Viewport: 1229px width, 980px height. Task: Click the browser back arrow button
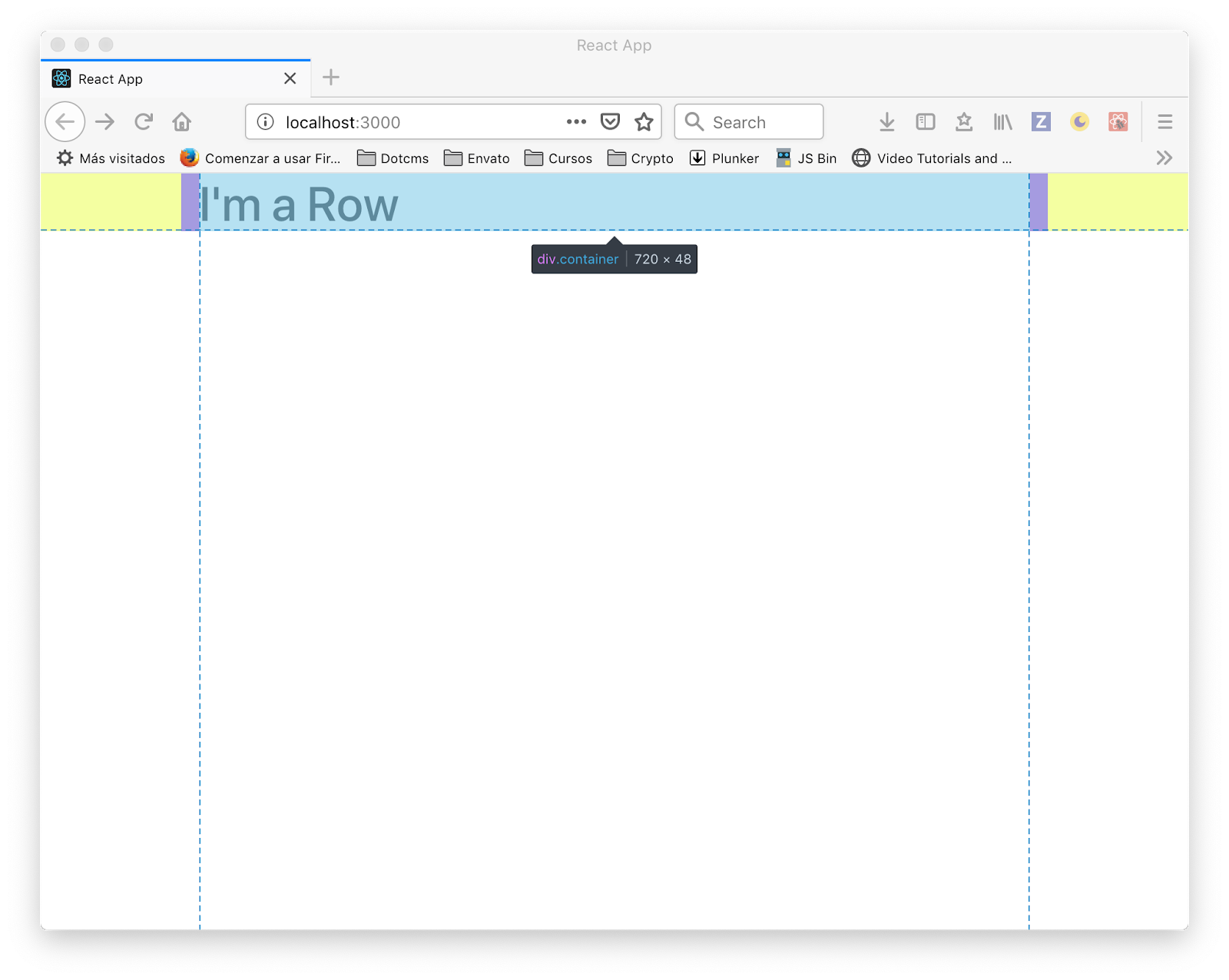click(x=65, y=121)
